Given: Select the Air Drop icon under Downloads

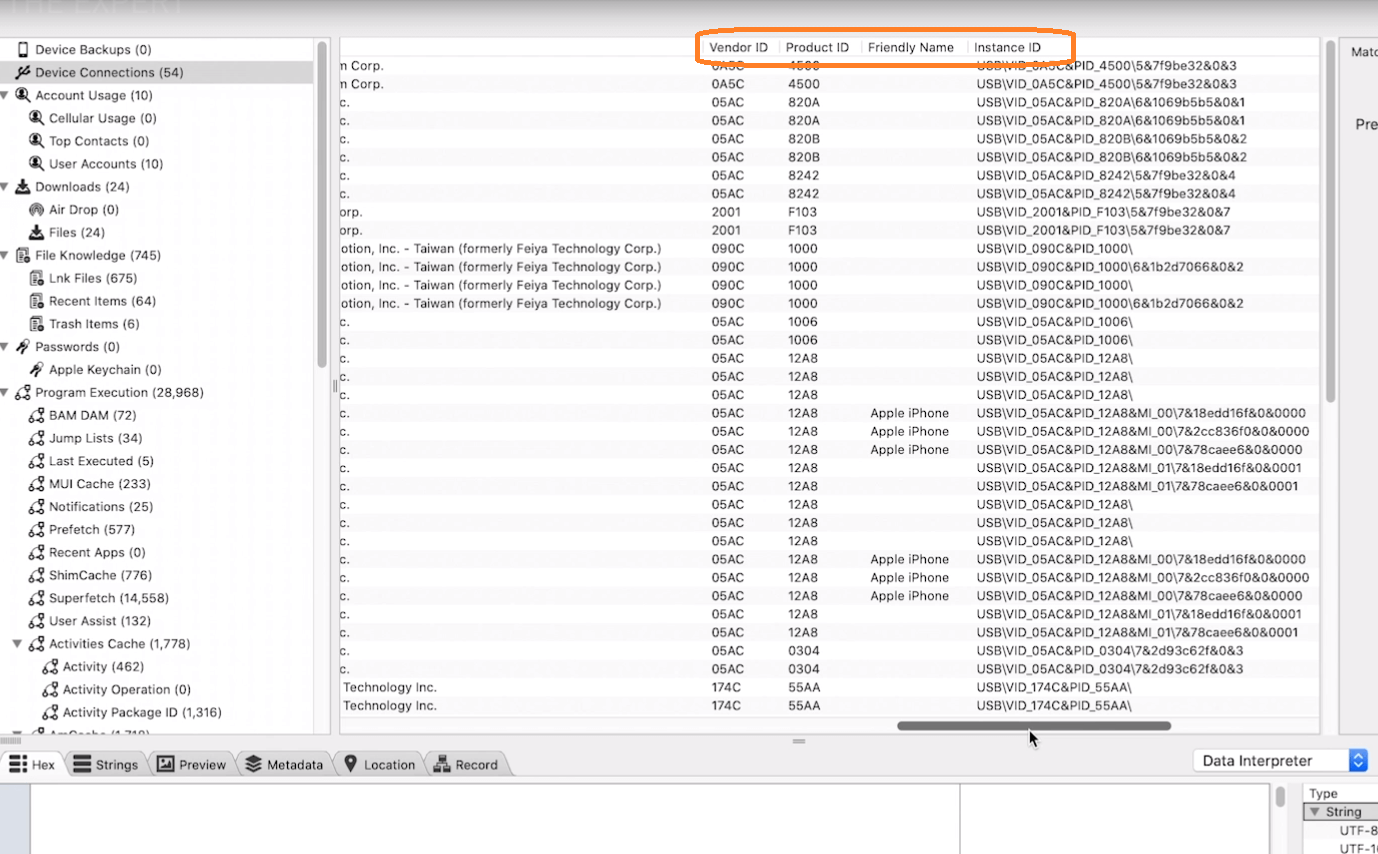Looking at the screenshot, I should 38,209.
